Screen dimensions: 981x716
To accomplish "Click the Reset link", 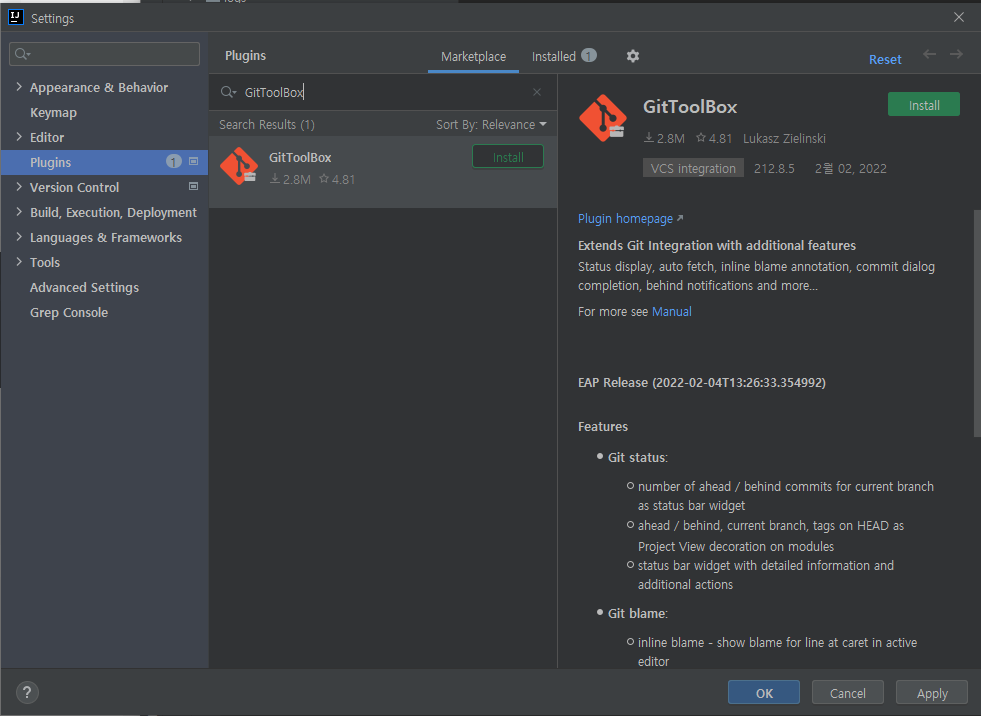I will click(x=885, y=59).
